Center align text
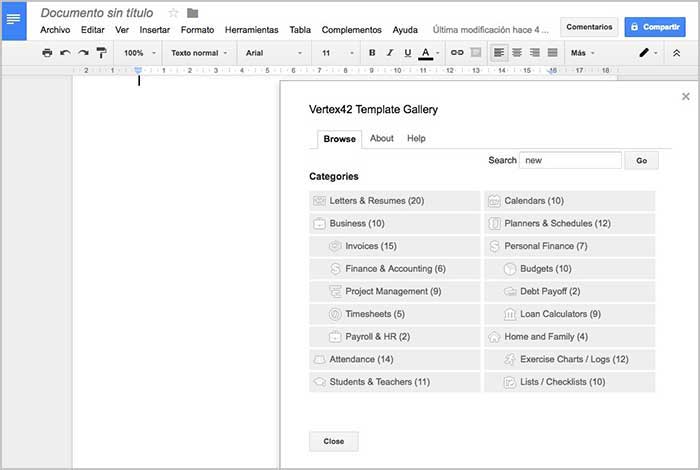This screenshot has width=700, height=470. click(x=517, y=53)
